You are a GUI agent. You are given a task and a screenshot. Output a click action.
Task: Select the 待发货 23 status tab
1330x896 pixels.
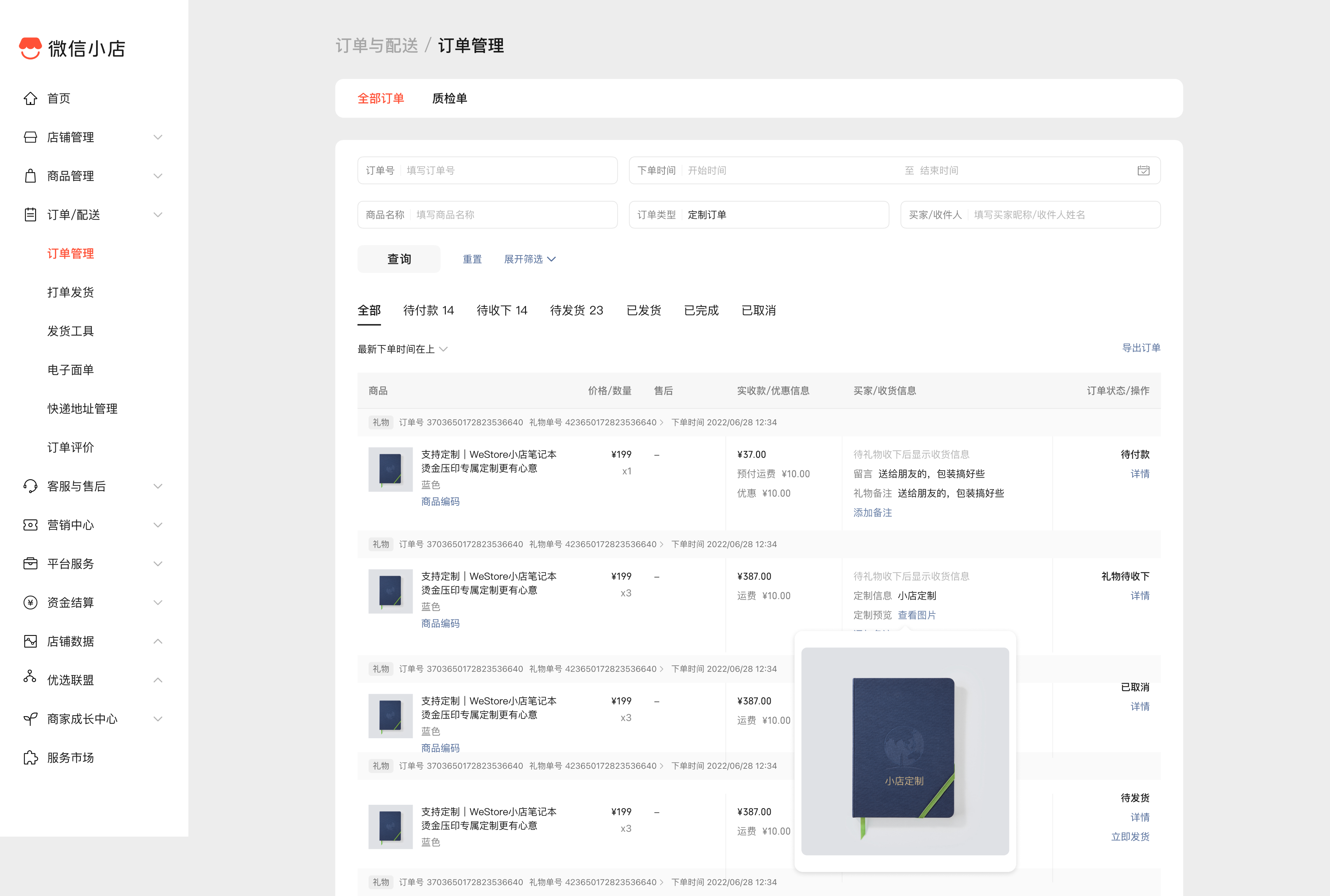(x=576, y=310)
